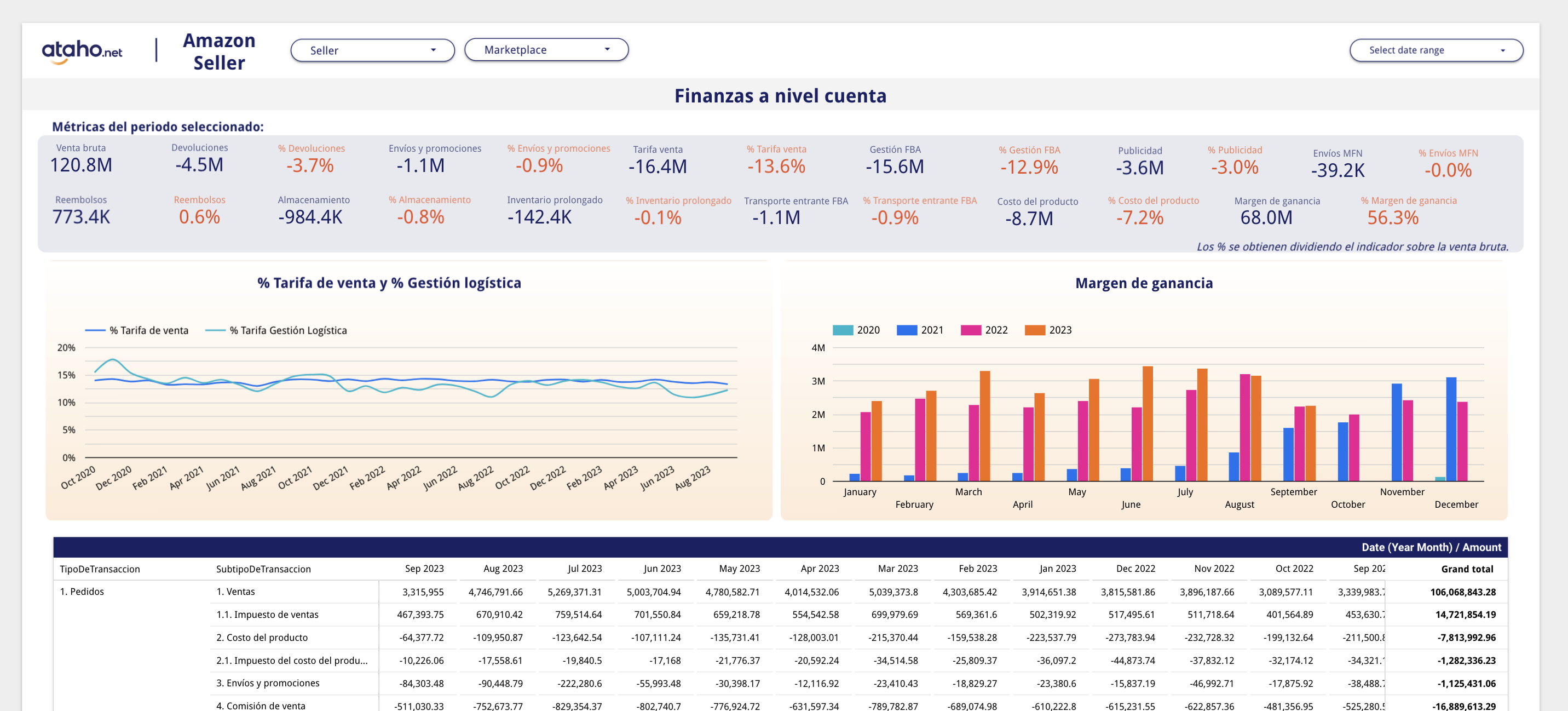Expand the Marketplace dropdown filter
1568x711 pixels.
[546, 50]
